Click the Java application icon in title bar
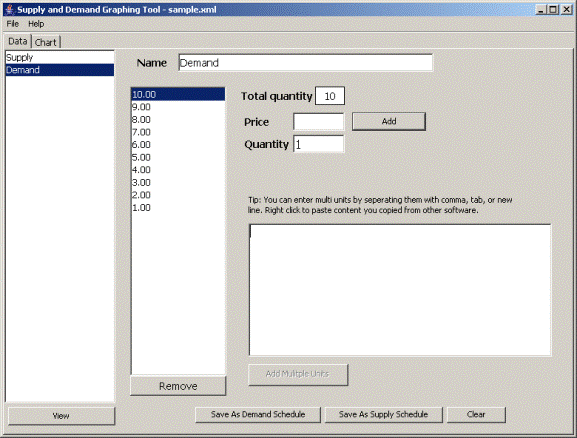 [x=10, y=9]
